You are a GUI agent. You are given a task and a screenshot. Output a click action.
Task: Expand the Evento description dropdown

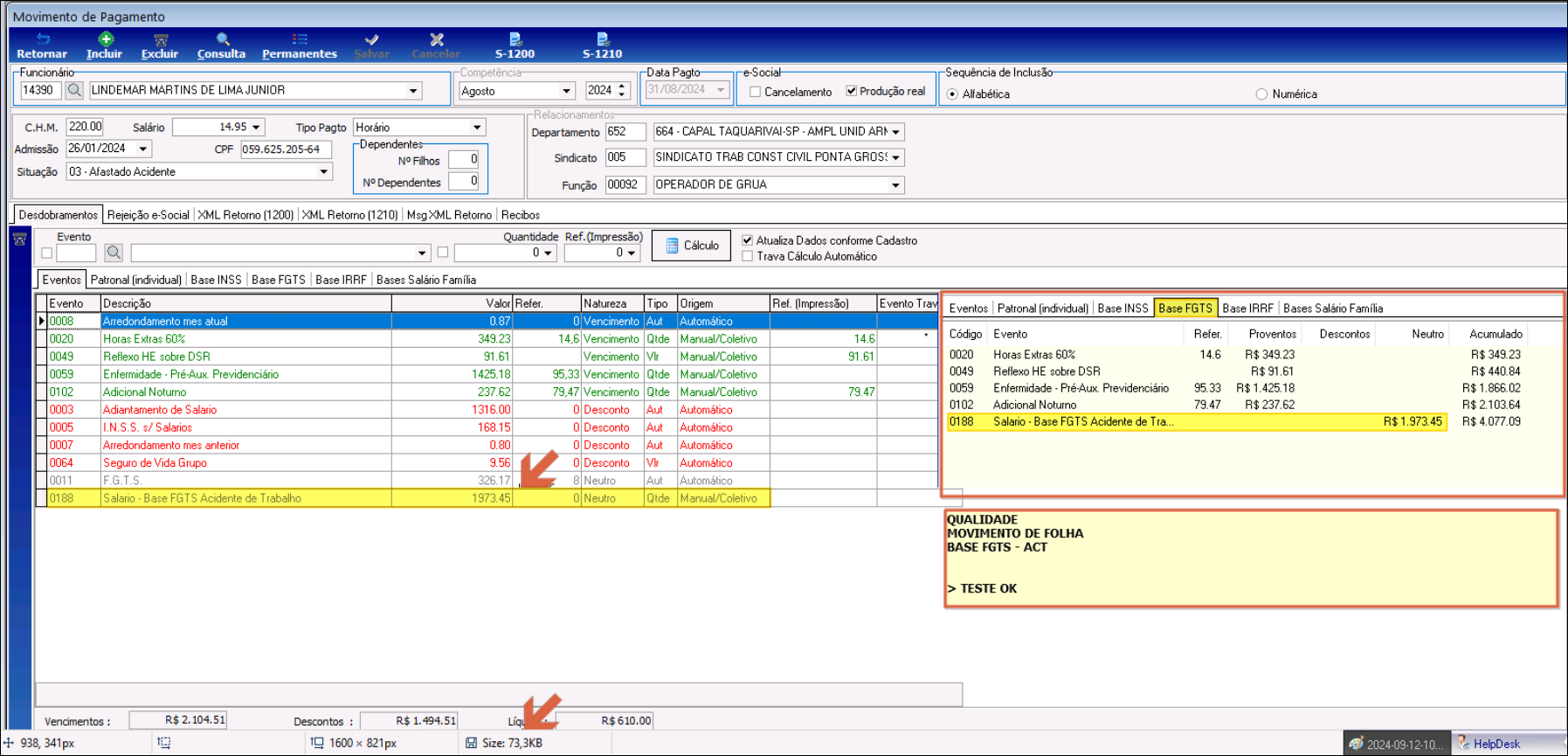(422, 253)
